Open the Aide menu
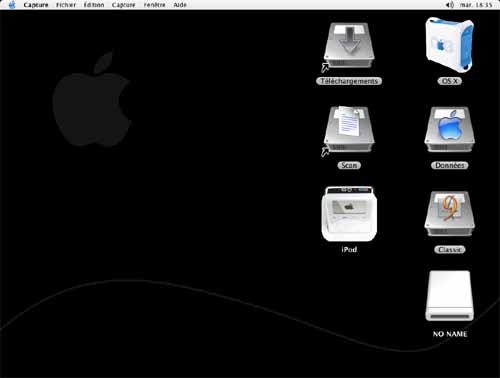 pos(180,5)
